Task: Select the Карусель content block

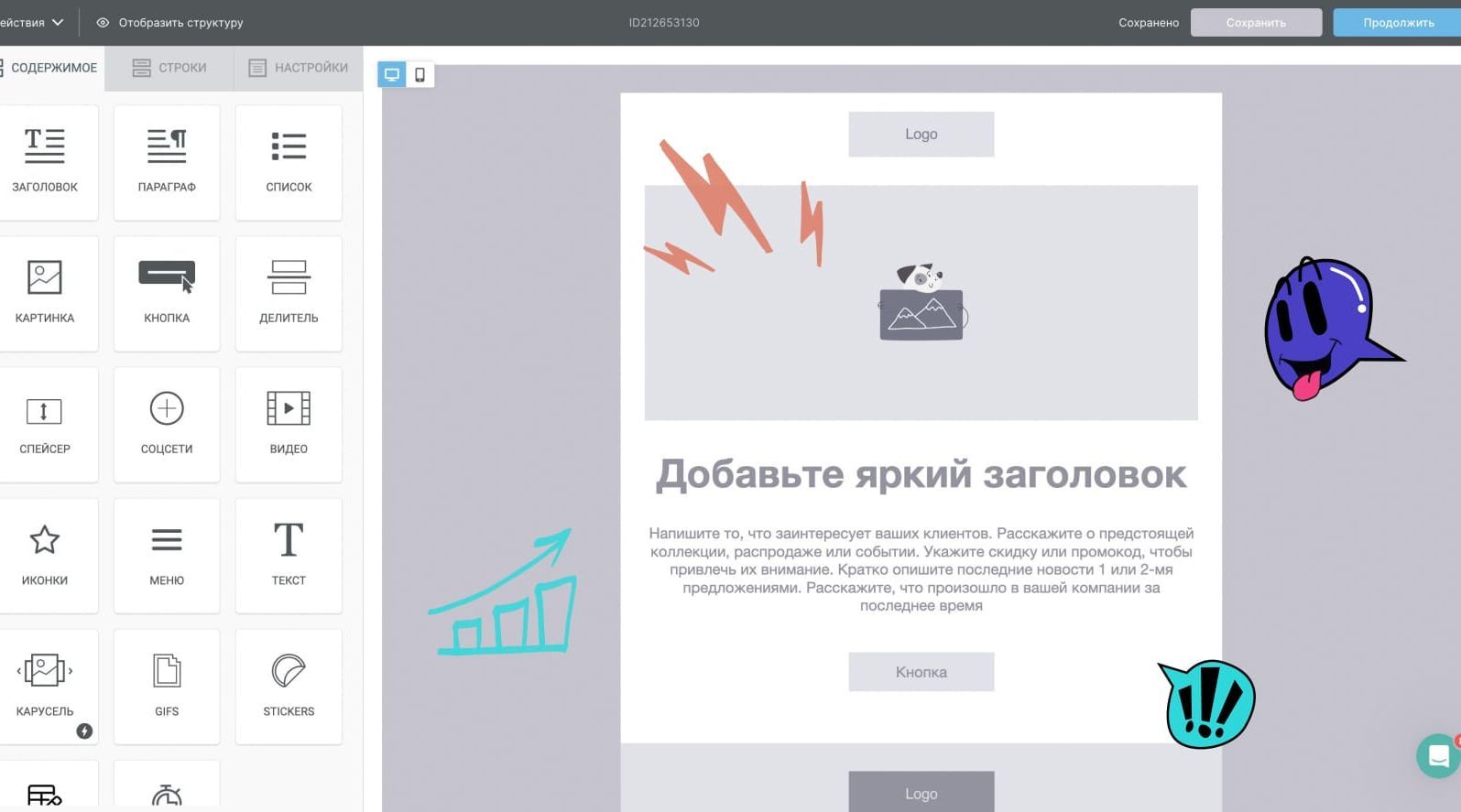Action: coord(45,686)
